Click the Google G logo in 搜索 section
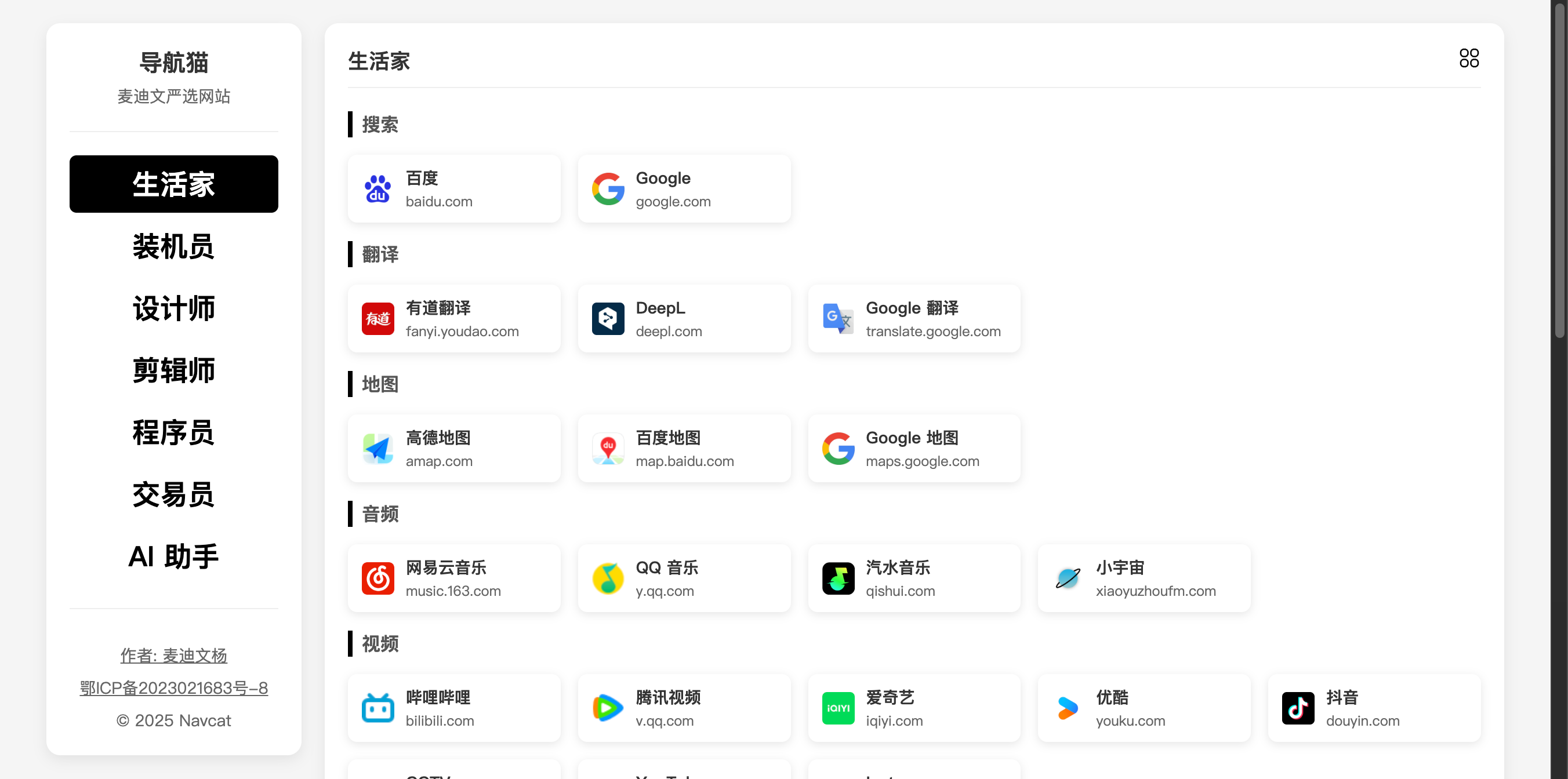The image size is (1568, 779). 608,189
